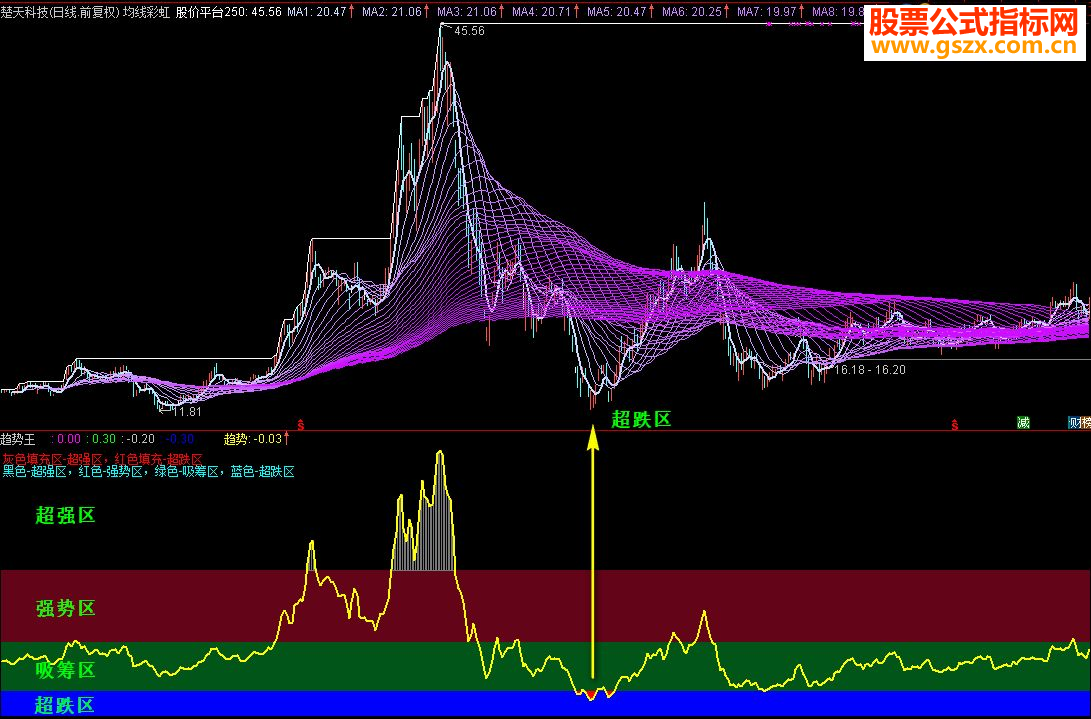Click the magenta 0.00 indicator value
Viewport: 1091px width, 719px height.
[68, 439]
